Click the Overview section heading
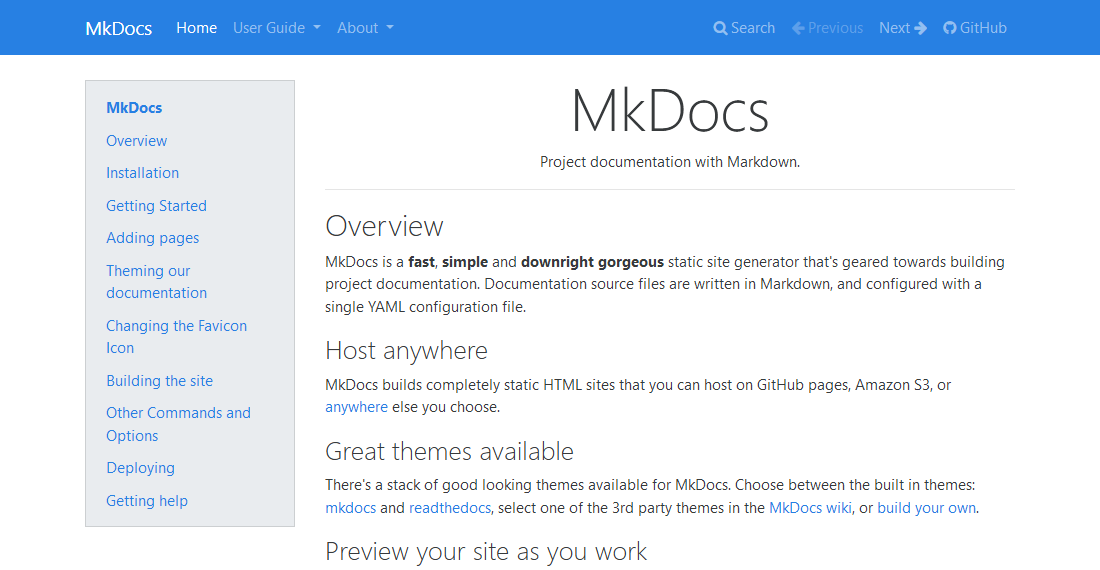1100x570 pixels. [x=384, y=226]
